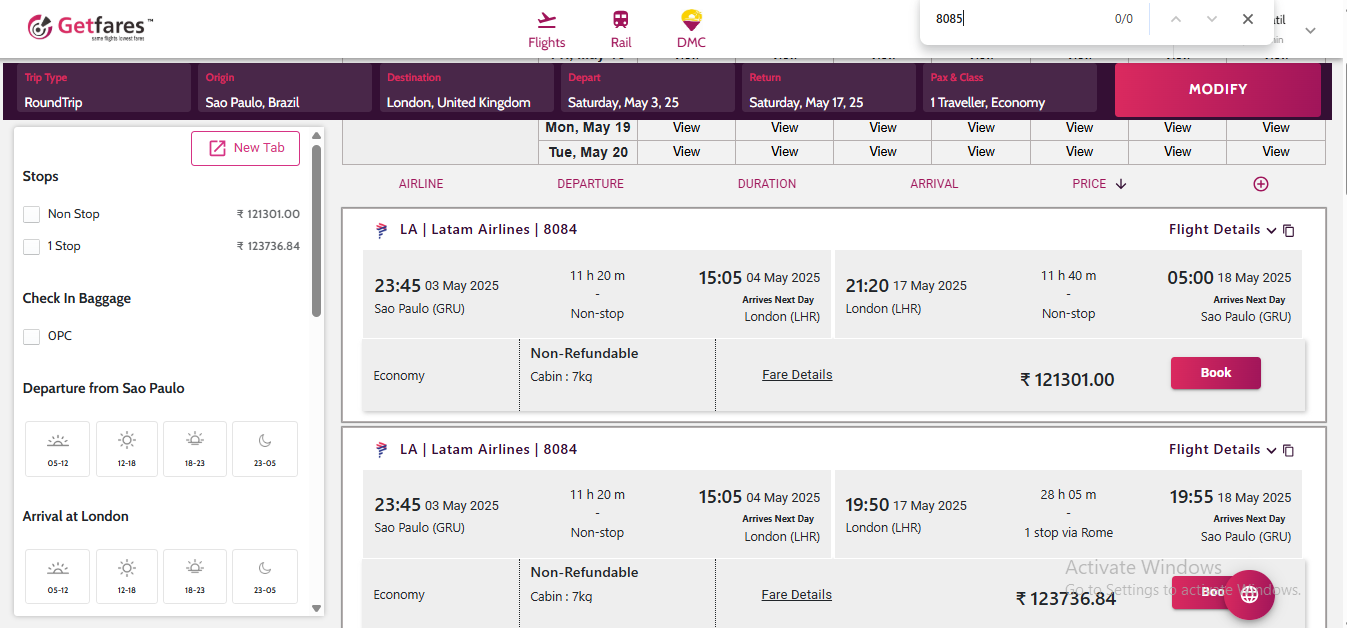Sort results by Price column
The height and width of the screenshot is (628, 1347).
tap(1098, 184)
